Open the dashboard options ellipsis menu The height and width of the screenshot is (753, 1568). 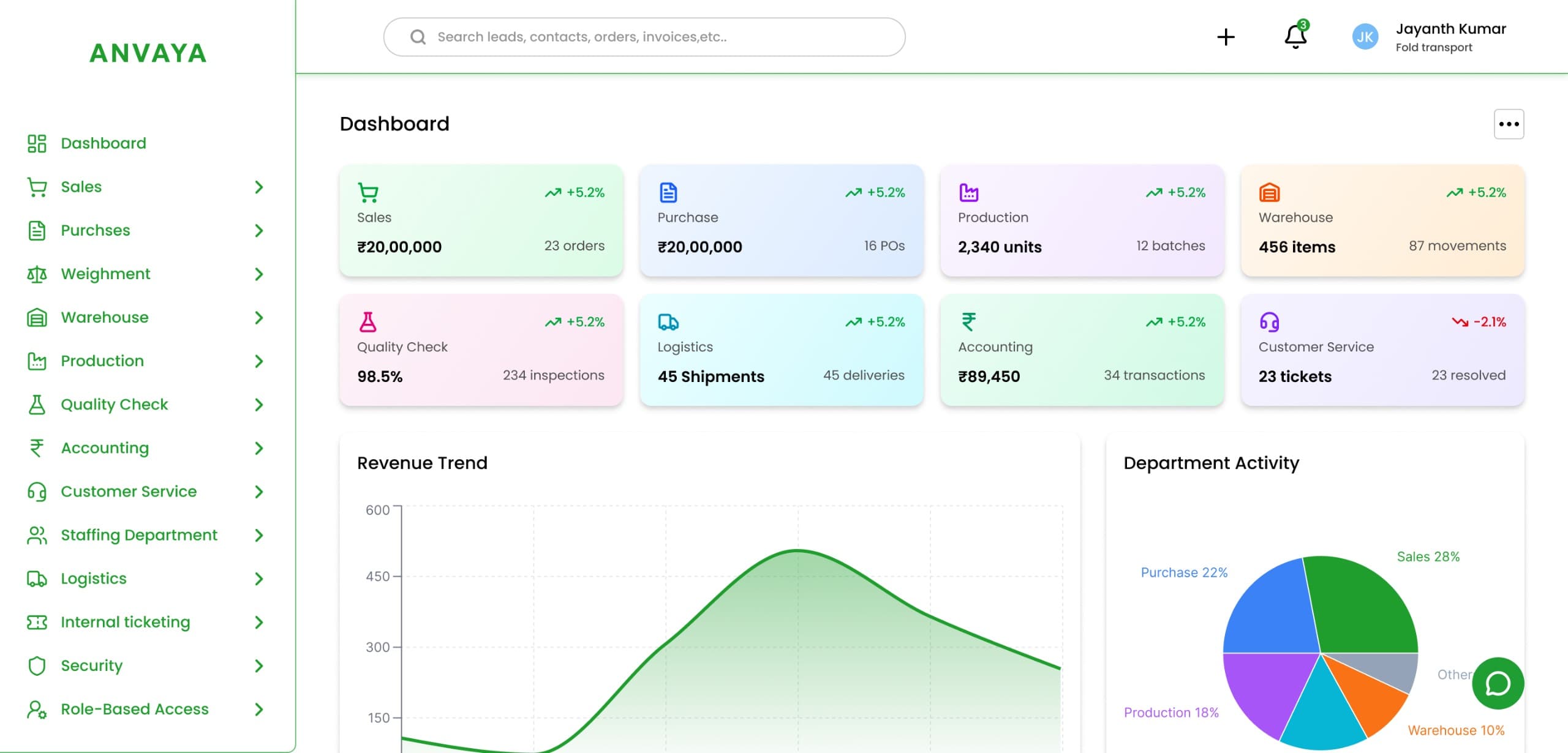(1509, 124)
